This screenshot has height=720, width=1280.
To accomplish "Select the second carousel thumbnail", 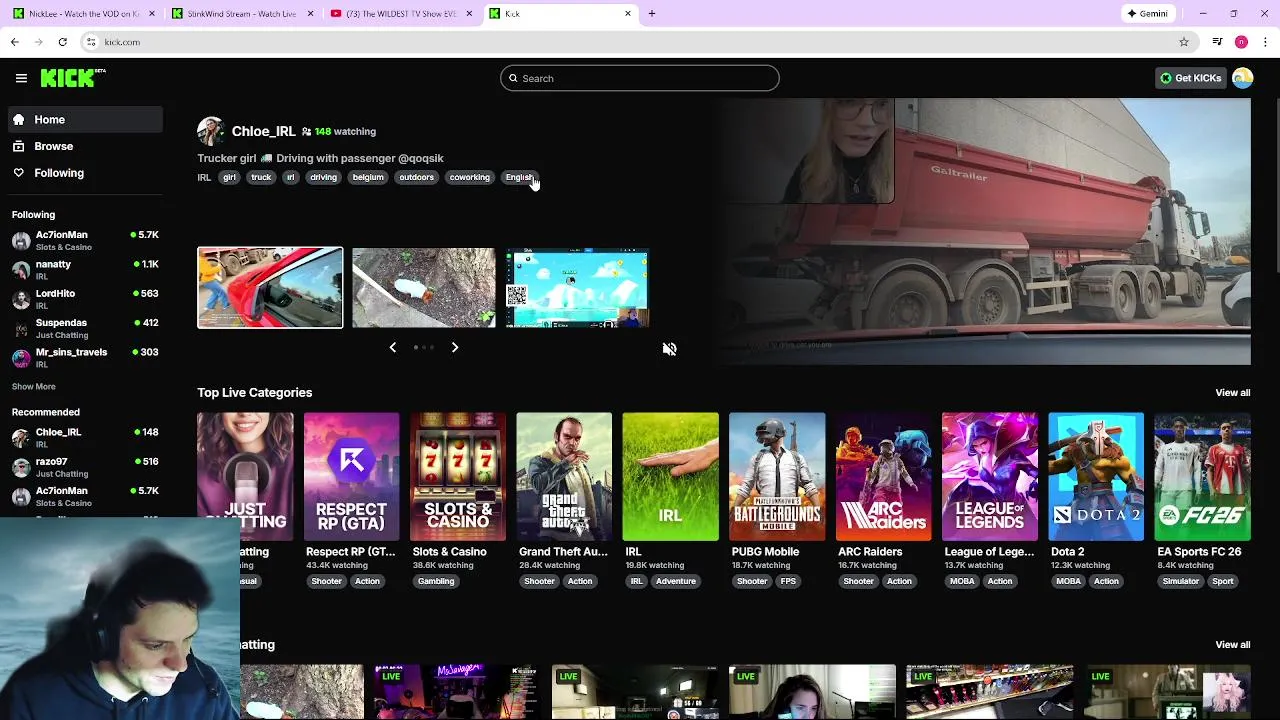I will pyautogui.click(x=423, y=288).
